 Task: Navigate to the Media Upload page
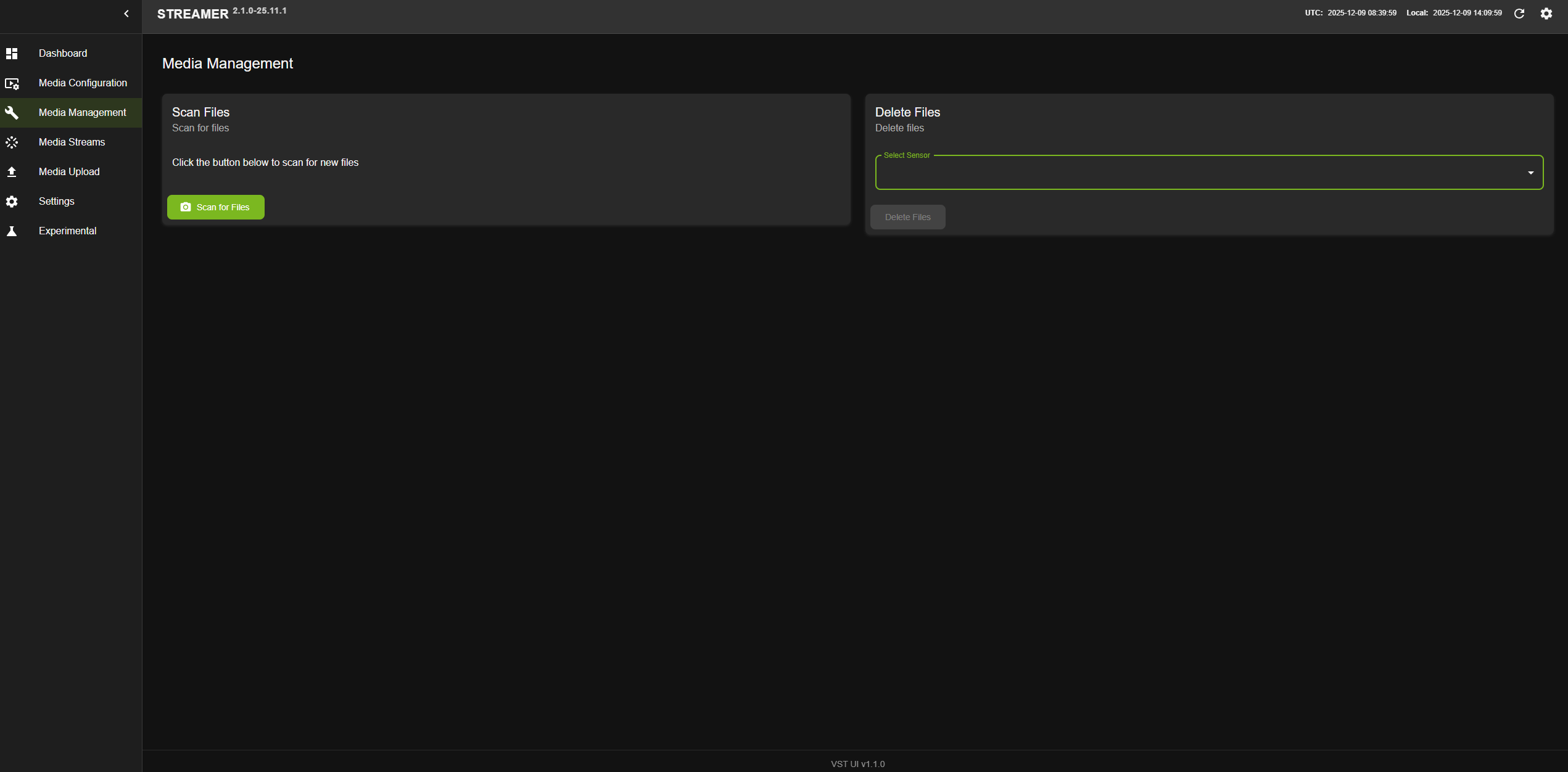click(69, 172)
